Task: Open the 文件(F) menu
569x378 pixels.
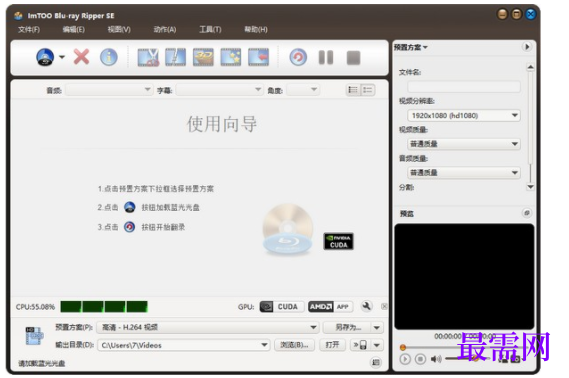Action: 29,29
